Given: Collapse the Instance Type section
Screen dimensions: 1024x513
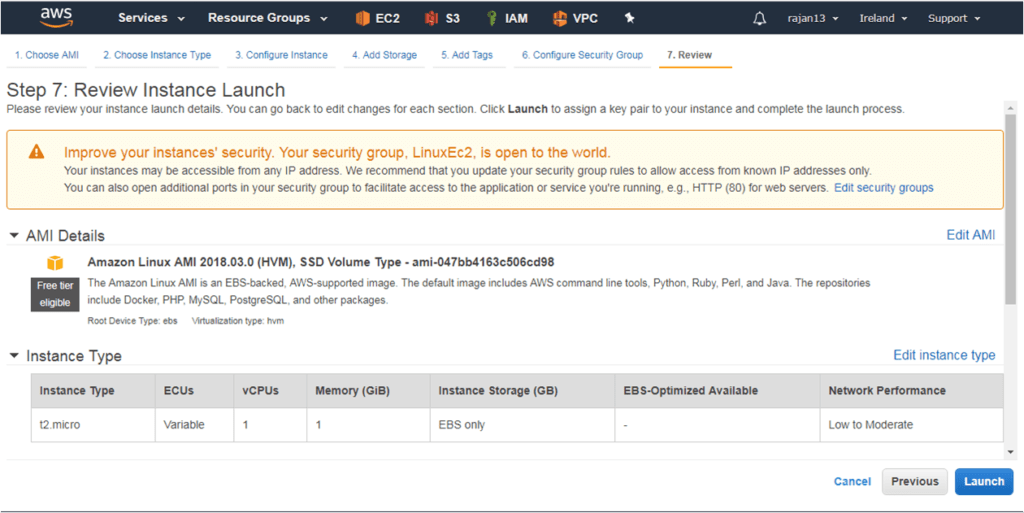Looking at the screenshot, I should click(x=14, y=356).
